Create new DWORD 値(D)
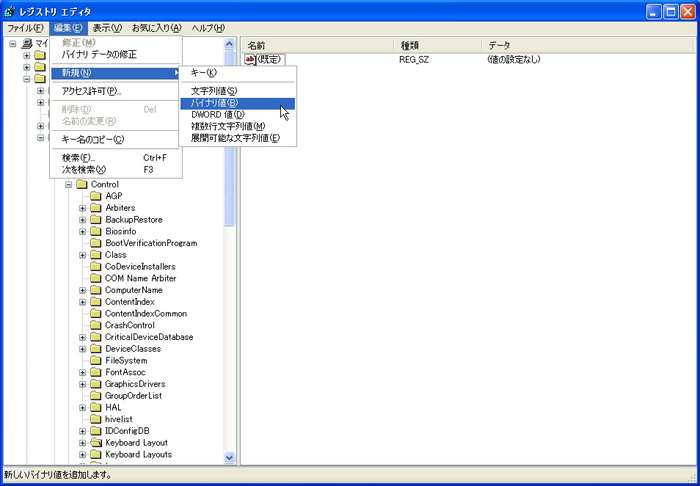This screenshot has width=700, height=486. coord(238,115)
